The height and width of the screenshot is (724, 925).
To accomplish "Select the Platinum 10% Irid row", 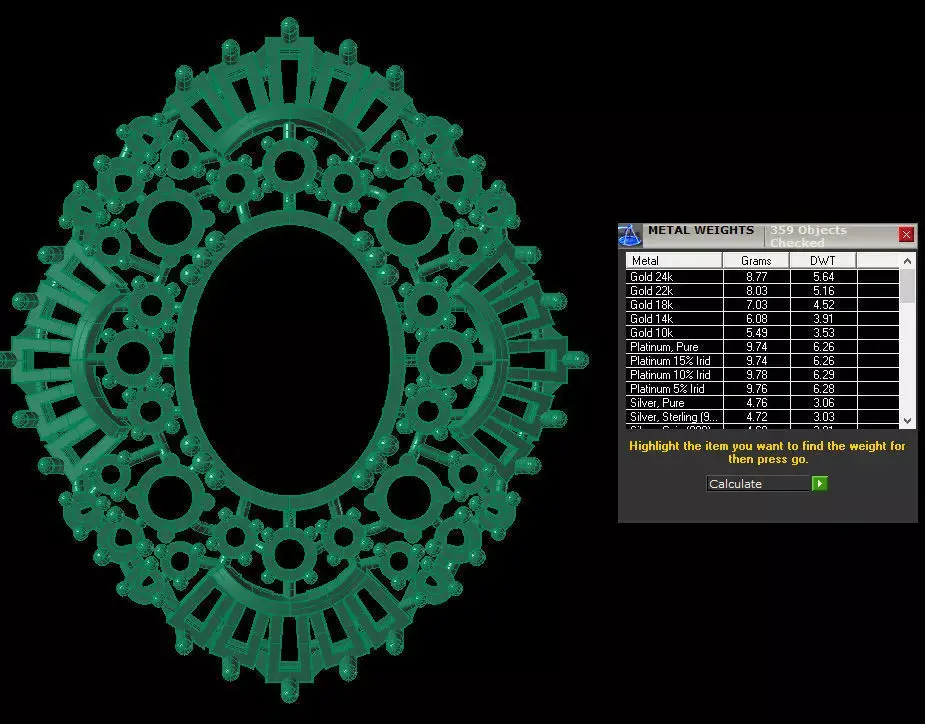I will coord(762,375).
